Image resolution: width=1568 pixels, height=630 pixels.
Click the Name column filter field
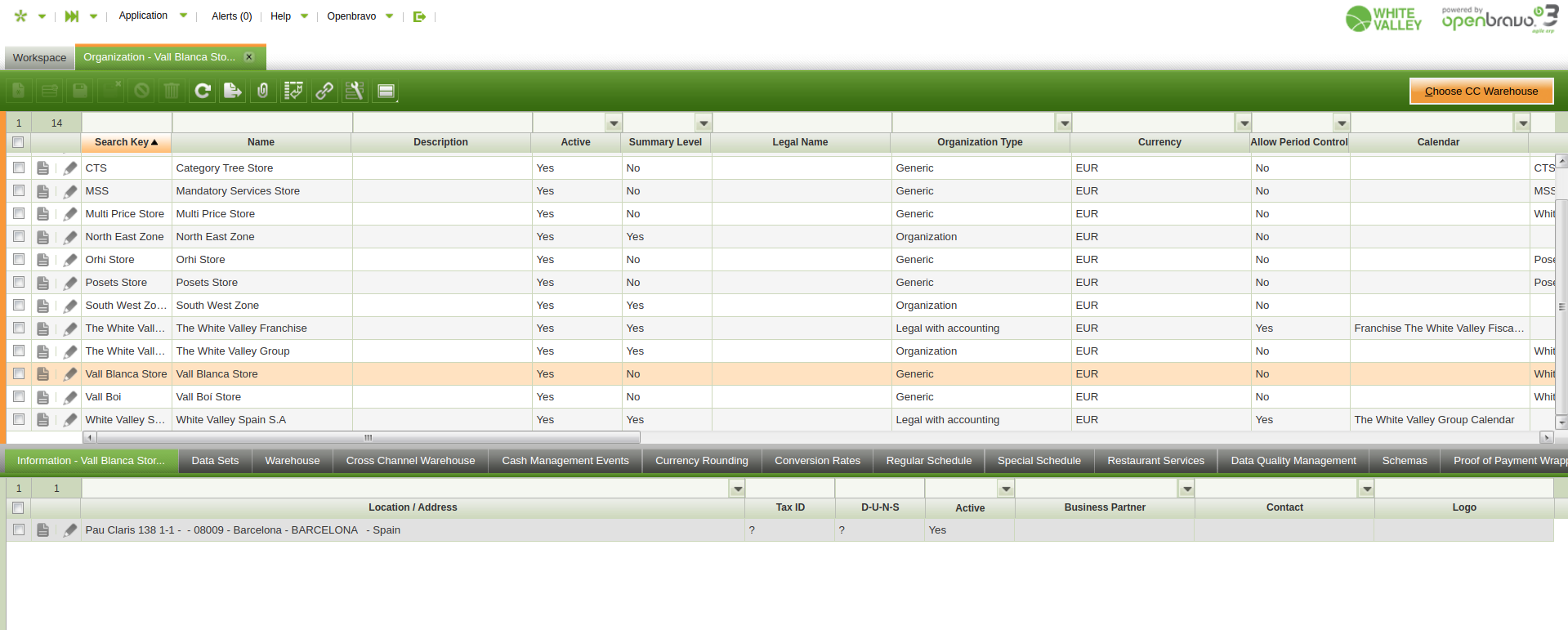pyautogui.click(x=261, y=123)
